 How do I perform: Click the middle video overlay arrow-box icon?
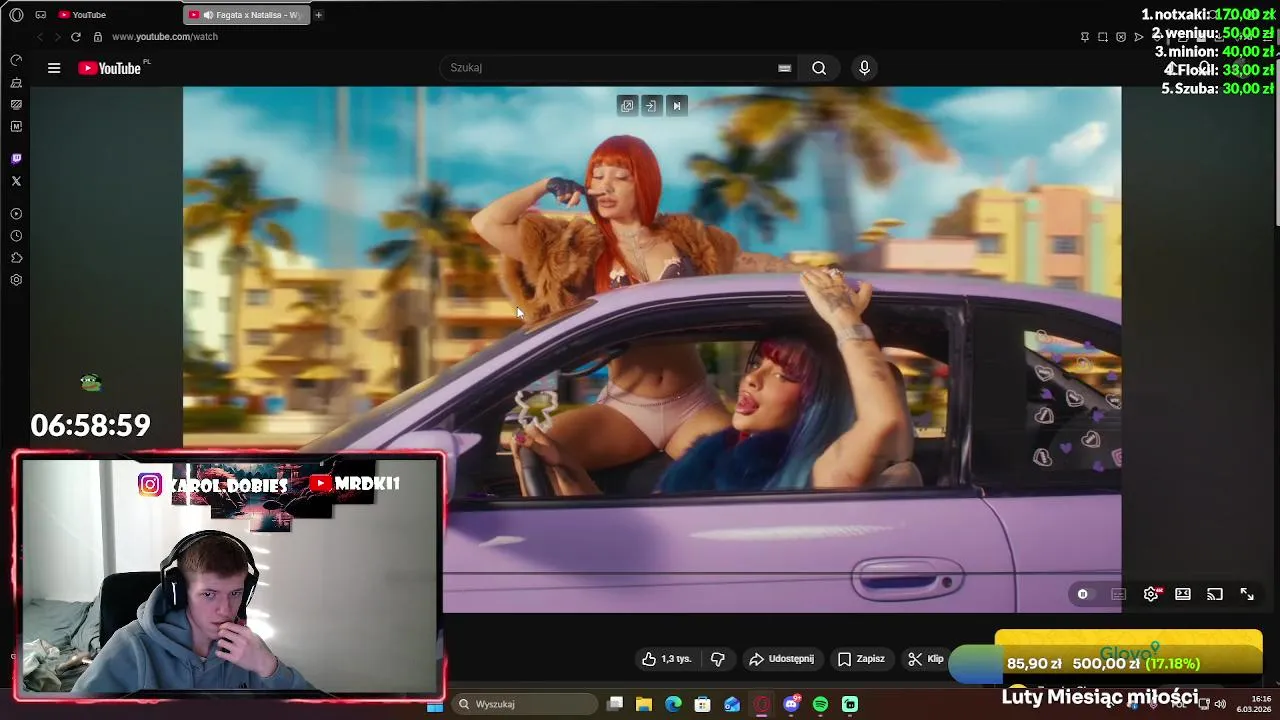651,105
